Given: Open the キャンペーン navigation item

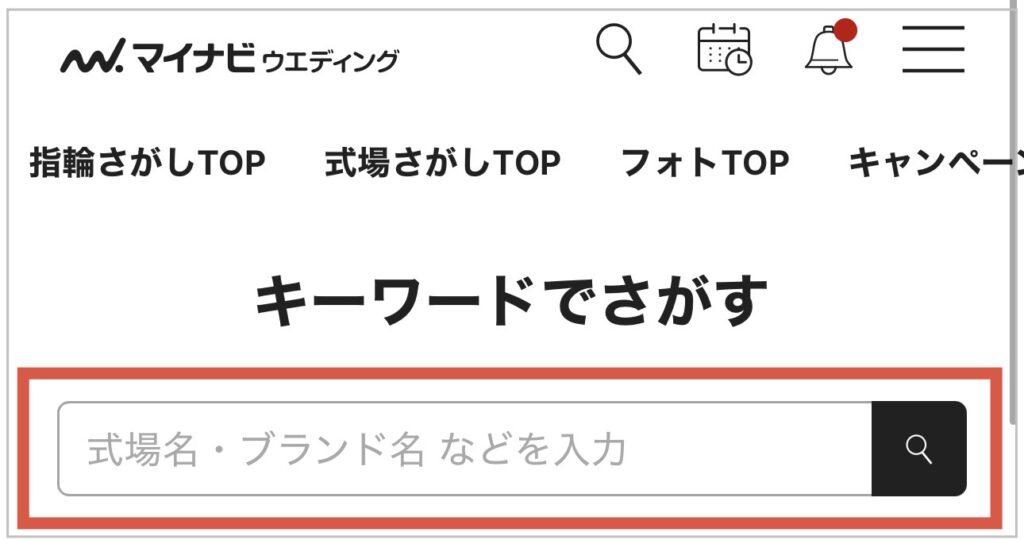Looking at the screenshot, I should pyautogui.click(x=934, y=163).
